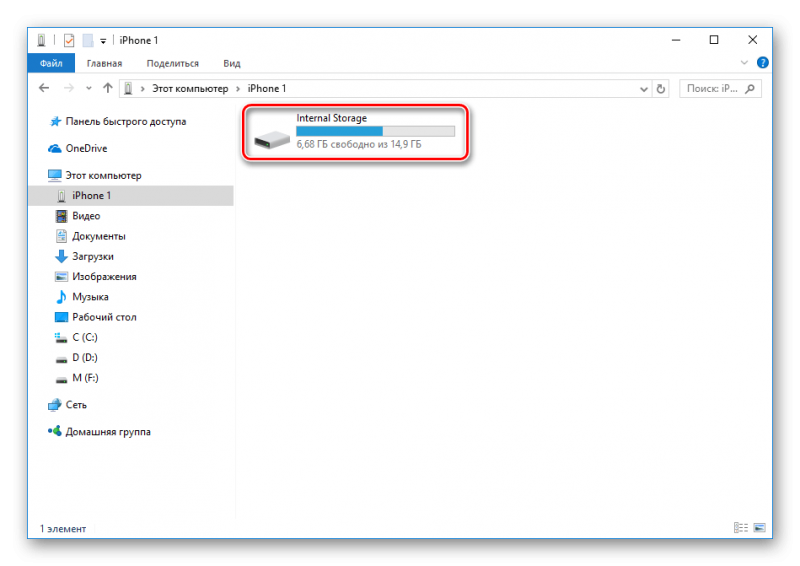The width and height of the screenshot is (800, 566).
Task: Expand the address bar history dropdown
Action: pos(643,89)
